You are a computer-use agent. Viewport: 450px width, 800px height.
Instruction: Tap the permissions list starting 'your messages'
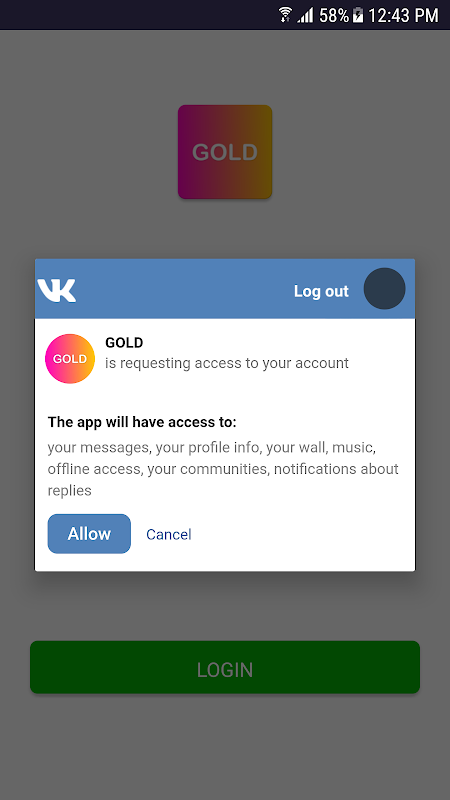pyautogui.click(x=223, y=469)
